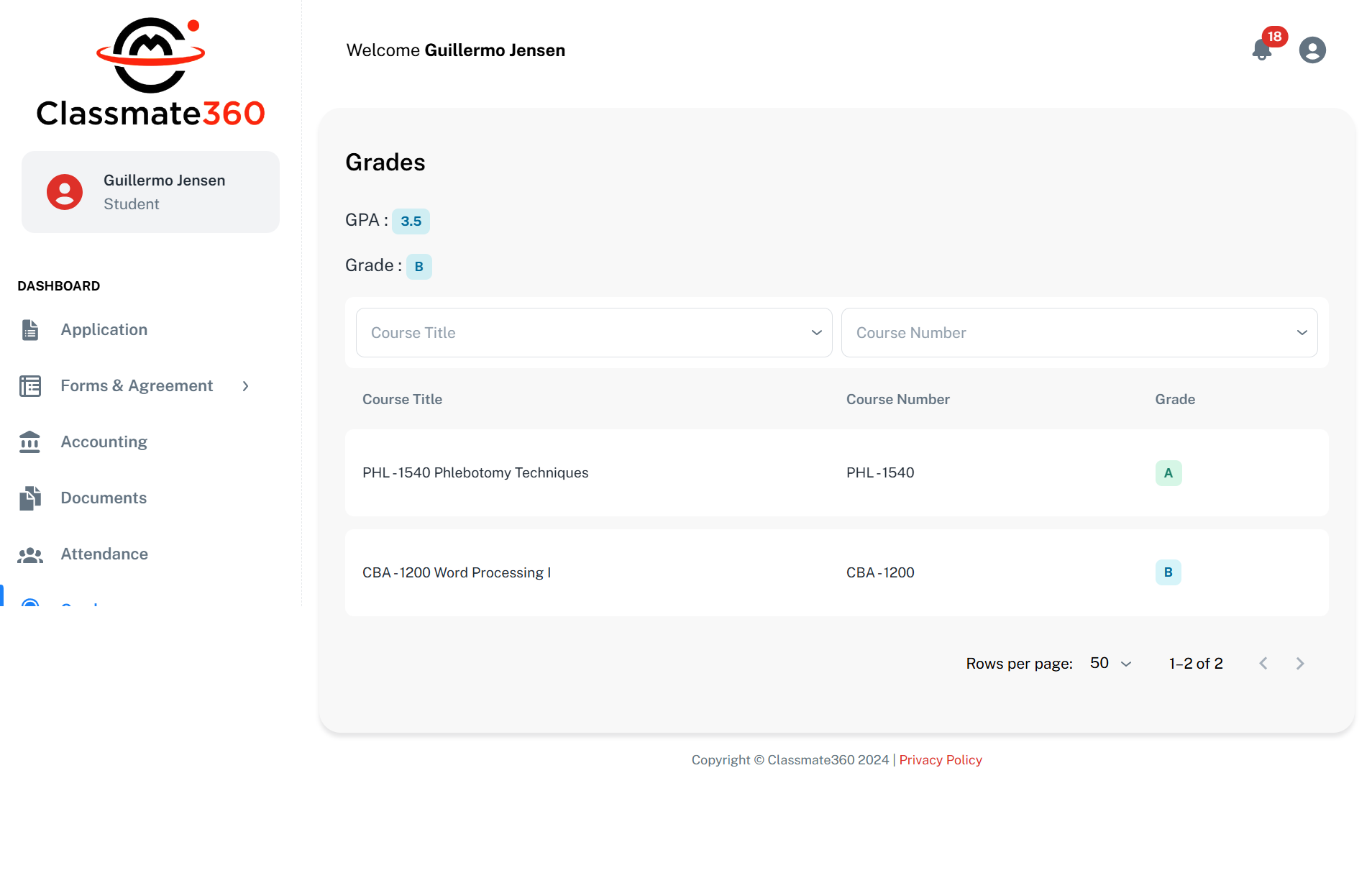Click the red student avatar in profile card
This screenshot has height=878, width=1372.
point(65,192)
